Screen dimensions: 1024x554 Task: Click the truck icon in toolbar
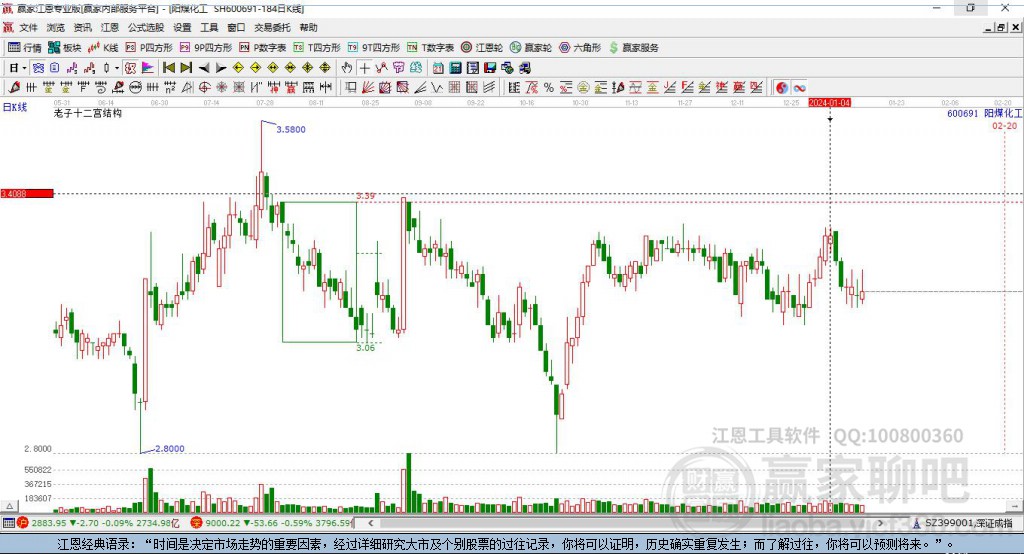tap(524, 68)
